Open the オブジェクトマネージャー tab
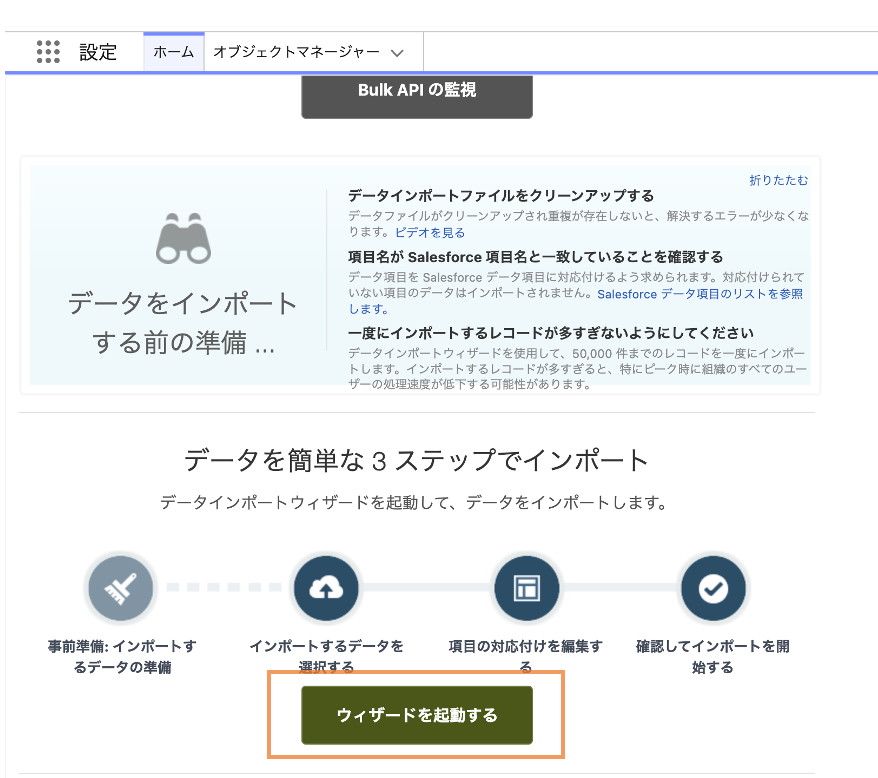Image resolution: width=878 pixels, height=778 pixels. [x=296, y=52]
